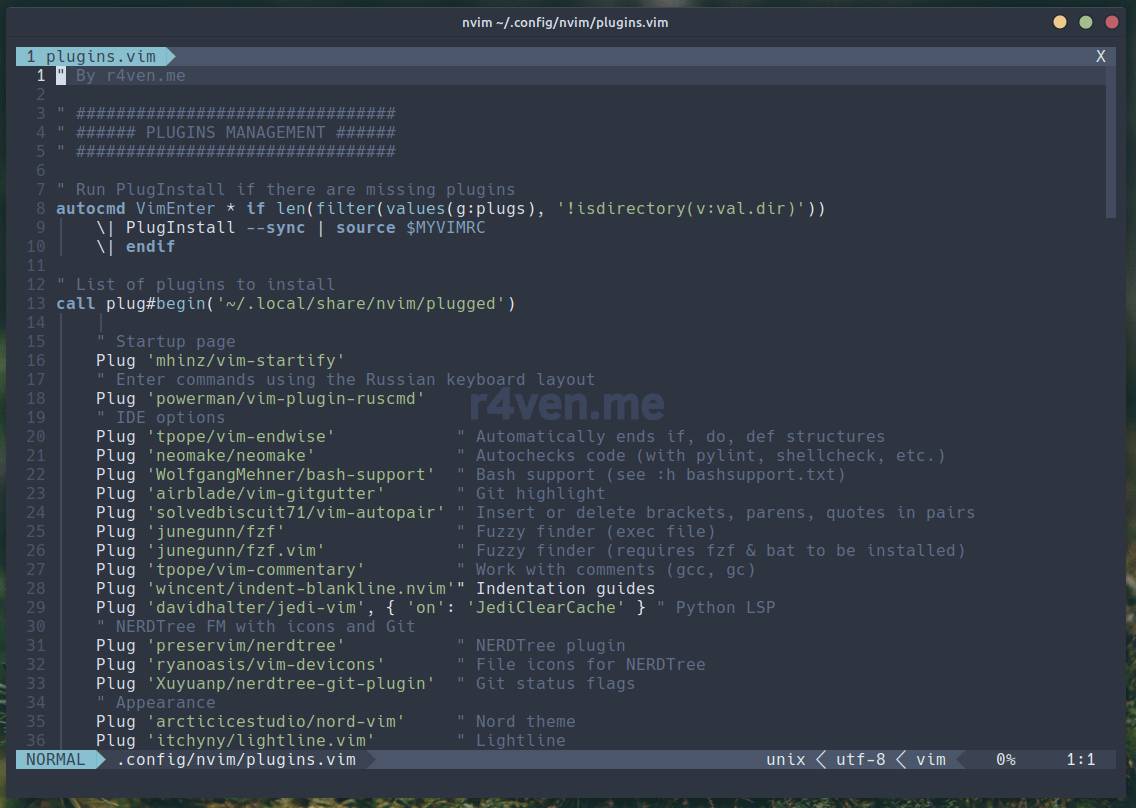Click the 1:1 cursor position indicator
The height and width of the screenshot is (808, 1136).
tap(1080, 759)
